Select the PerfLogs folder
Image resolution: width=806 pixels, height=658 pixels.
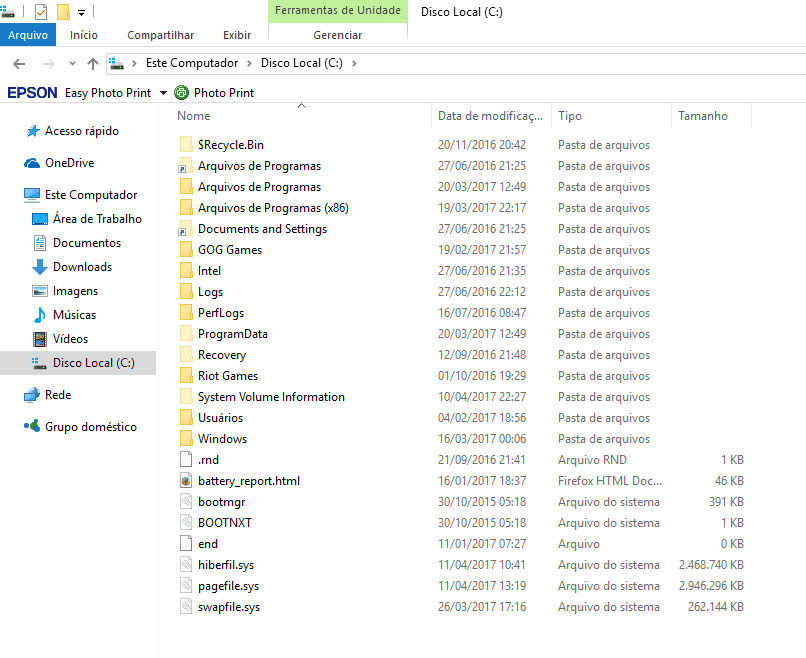click(x=221, y=313)
